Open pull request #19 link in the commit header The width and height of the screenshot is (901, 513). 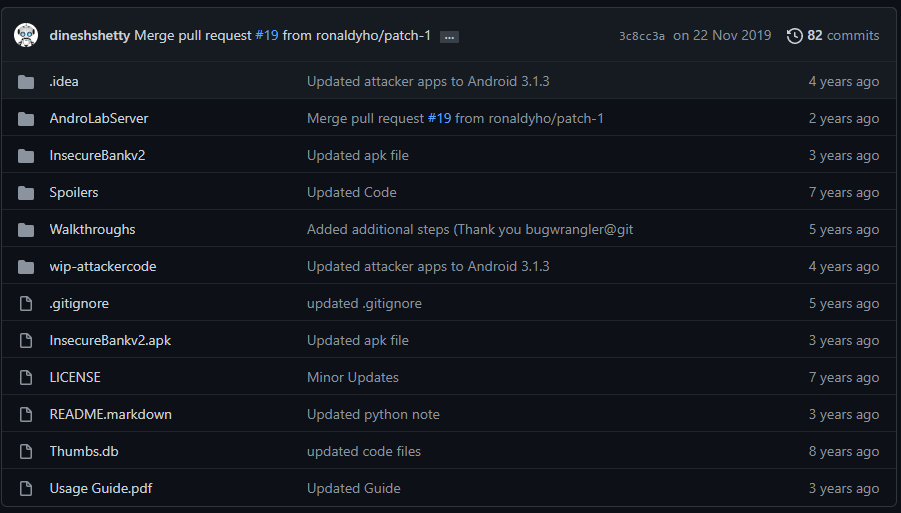pos(267,36)
